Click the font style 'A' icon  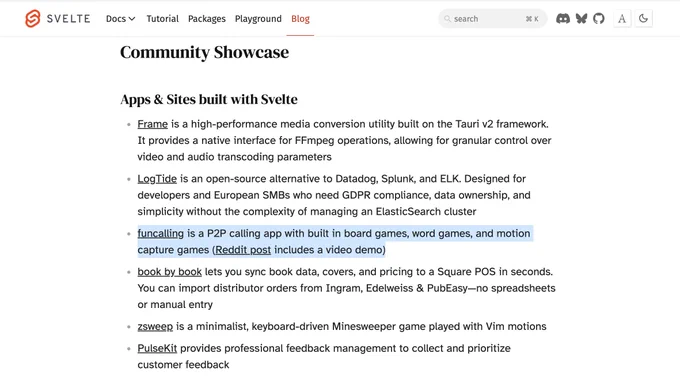click(622, 19)
